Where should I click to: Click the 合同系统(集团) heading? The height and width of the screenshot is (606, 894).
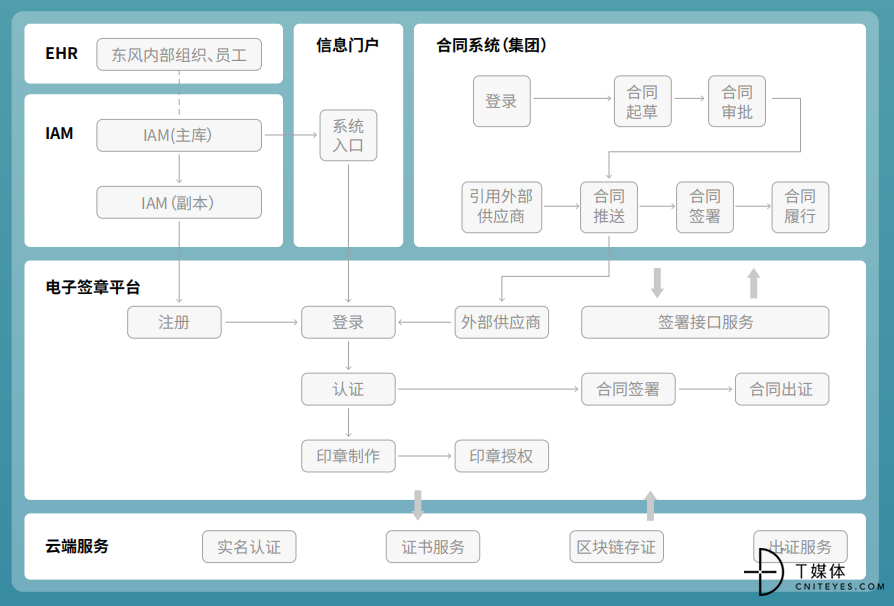491,45
